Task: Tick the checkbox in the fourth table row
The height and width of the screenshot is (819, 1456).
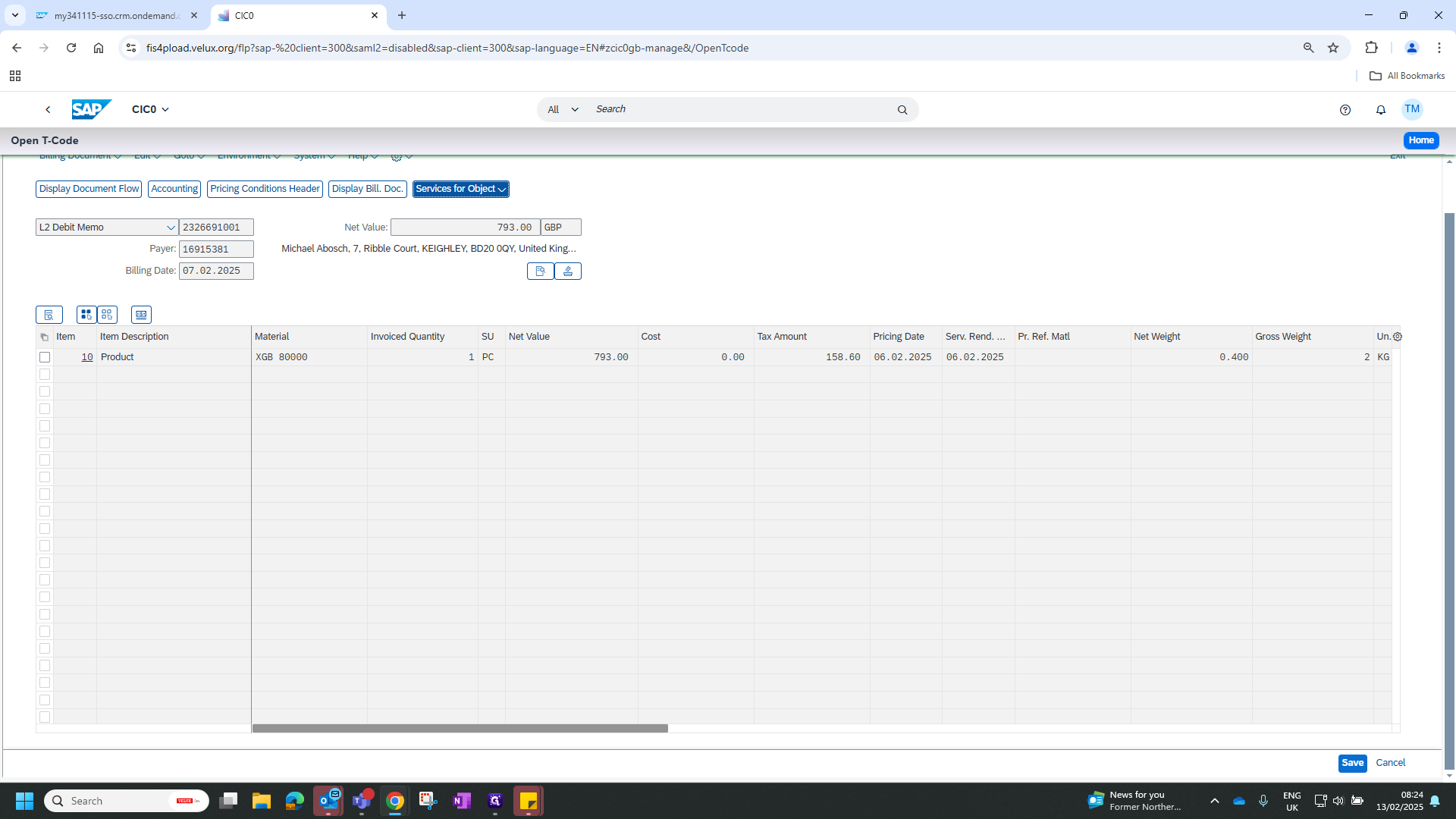Action: click(45, 409)
